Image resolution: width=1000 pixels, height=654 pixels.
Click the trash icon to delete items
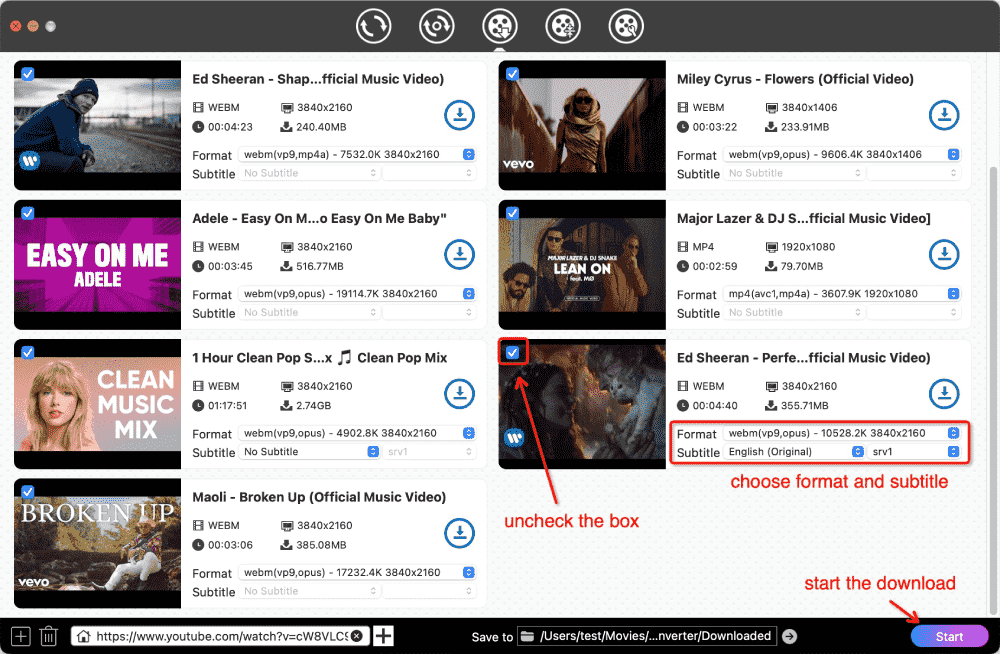(x=48, y=636)
